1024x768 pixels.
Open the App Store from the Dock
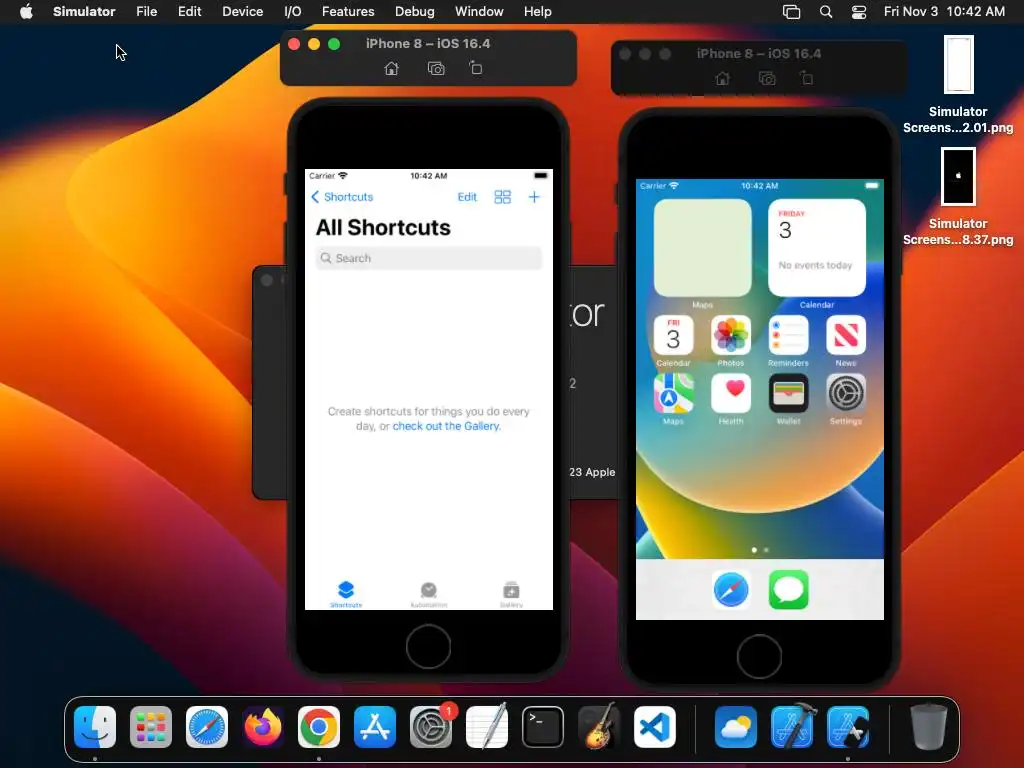pos(375,727)
